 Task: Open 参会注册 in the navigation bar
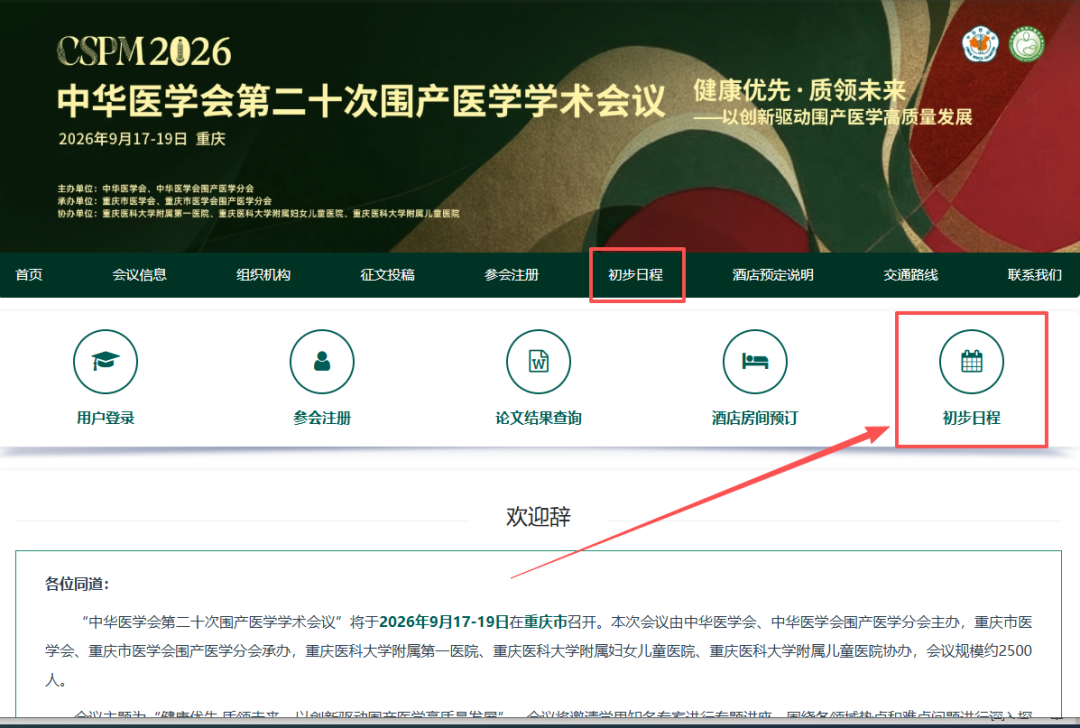pos(511,275)
